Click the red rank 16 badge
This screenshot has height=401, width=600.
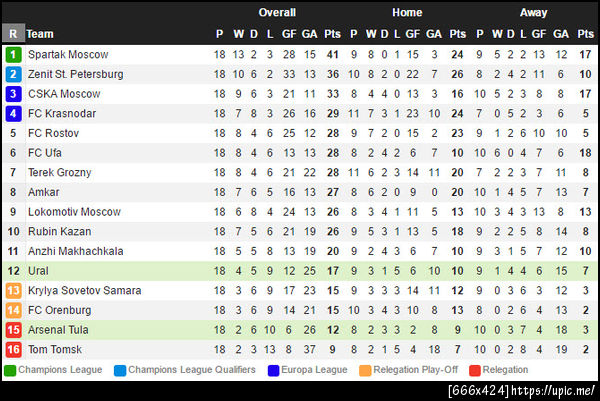[13, 349]
